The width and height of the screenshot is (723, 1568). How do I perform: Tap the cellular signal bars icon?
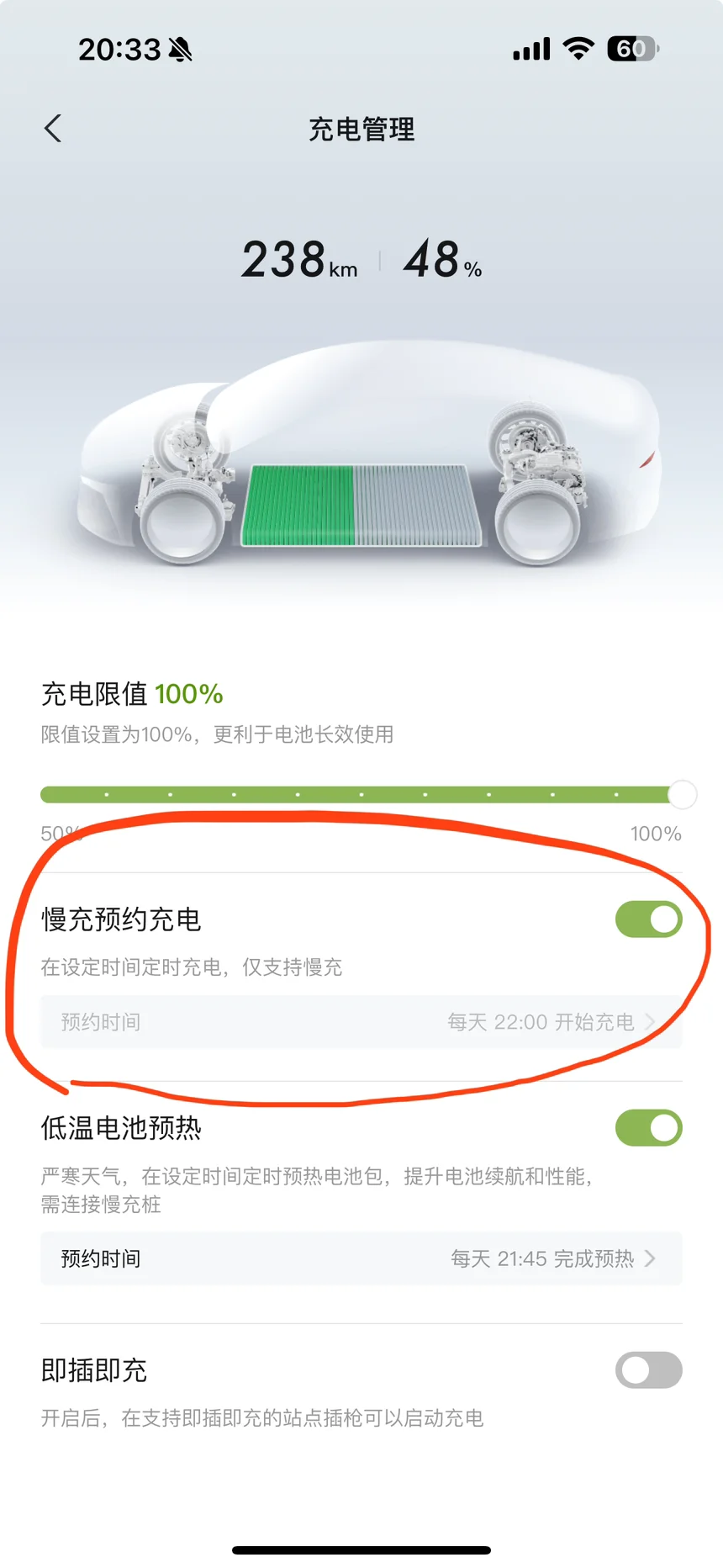click(531, 50)
